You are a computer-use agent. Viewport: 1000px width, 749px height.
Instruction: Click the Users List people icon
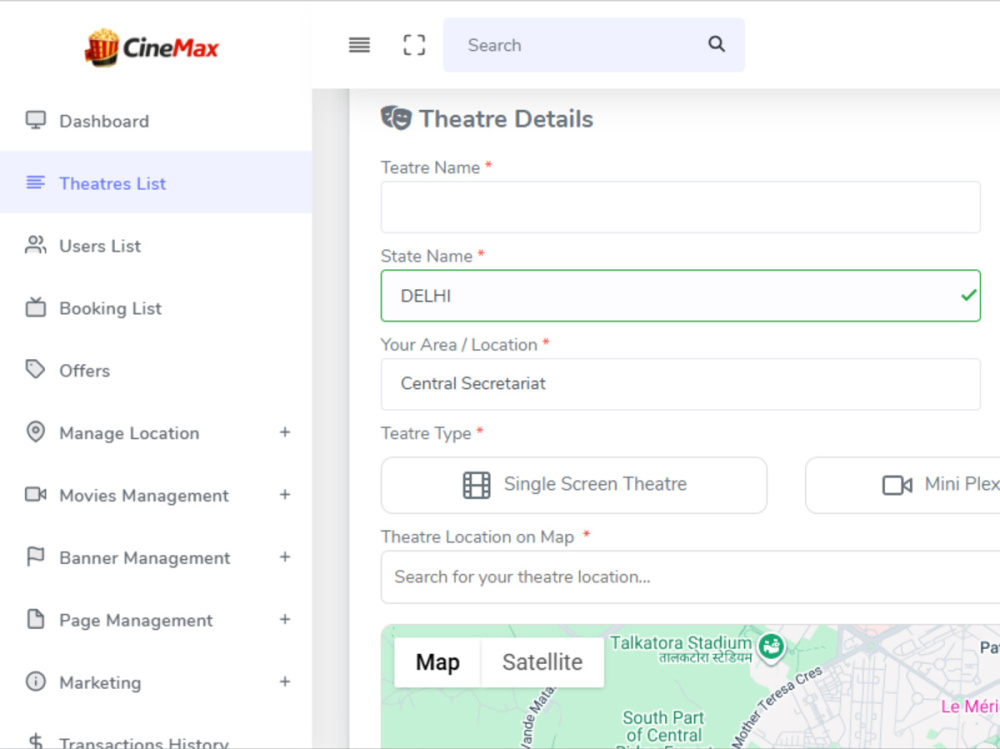coord(36,245)
